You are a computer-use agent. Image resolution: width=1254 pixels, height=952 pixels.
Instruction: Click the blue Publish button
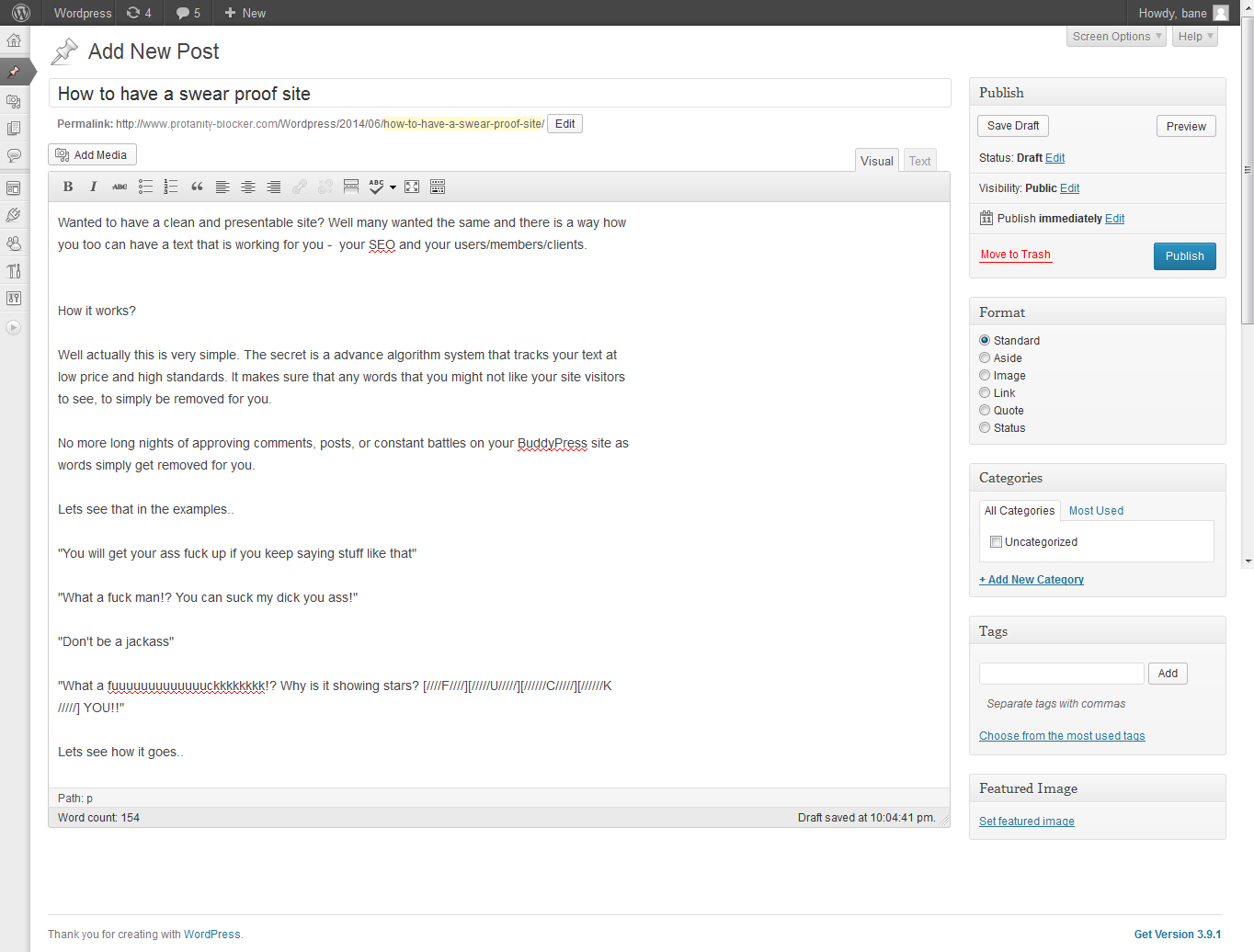(x=1184, y=256)
